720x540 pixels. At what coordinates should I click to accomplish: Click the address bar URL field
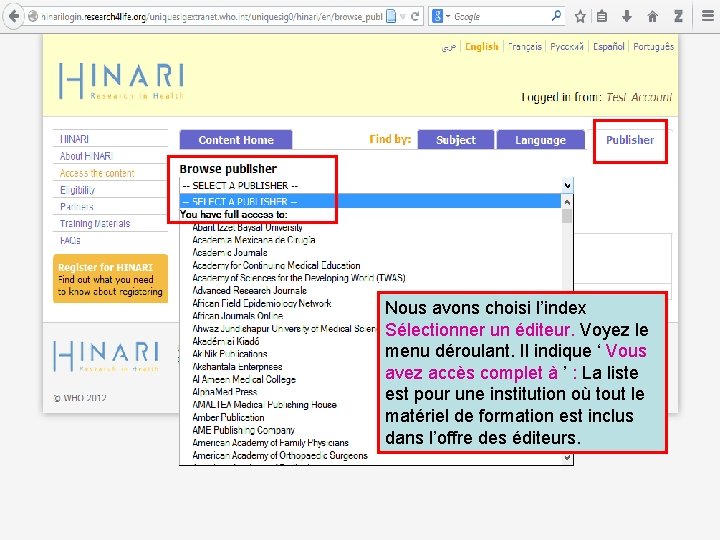(211, 17)
